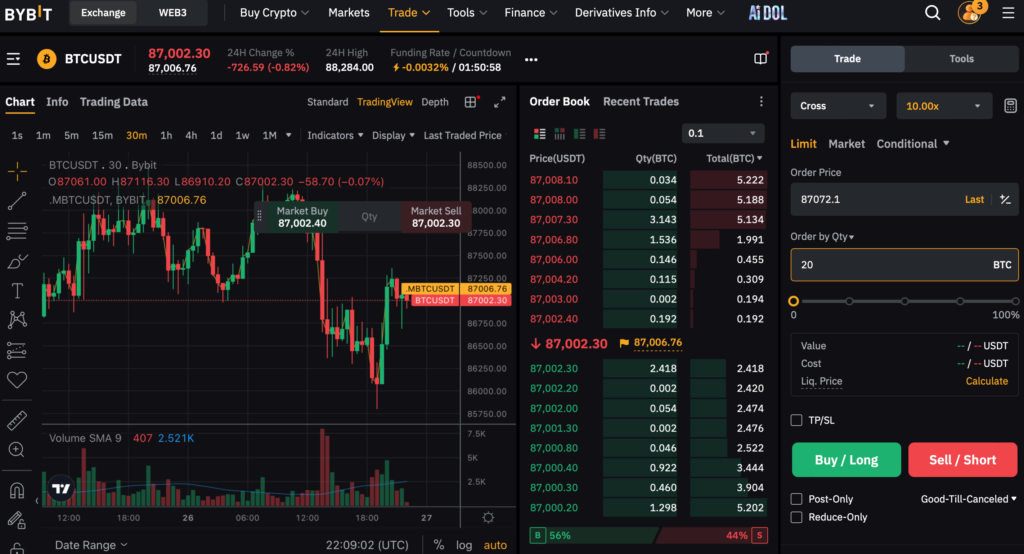Click the order price adjust icon
The image size is (1024, 554).
(1005, 199)
